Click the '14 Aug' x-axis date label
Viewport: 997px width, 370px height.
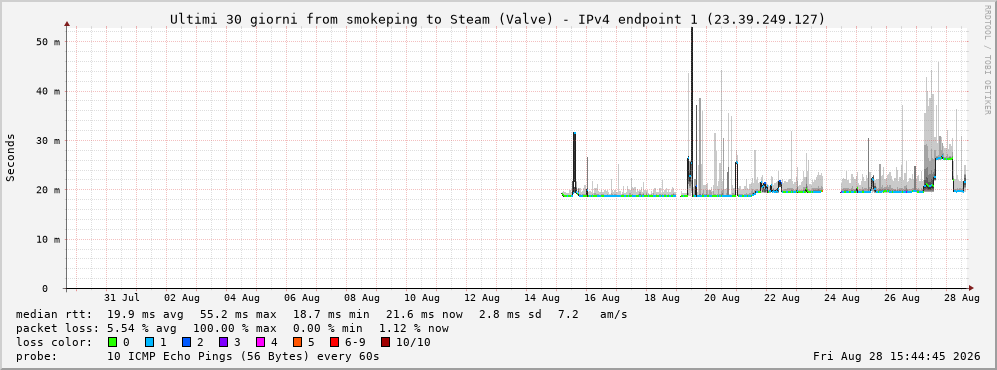pos(542,298)
